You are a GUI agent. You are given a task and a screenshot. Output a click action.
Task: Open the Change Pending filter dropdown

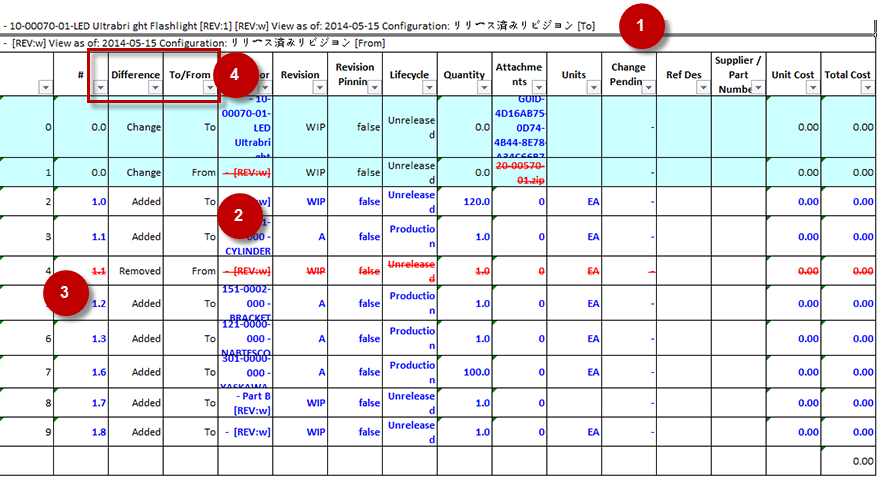pyautogui.click(x=648, y=87)
